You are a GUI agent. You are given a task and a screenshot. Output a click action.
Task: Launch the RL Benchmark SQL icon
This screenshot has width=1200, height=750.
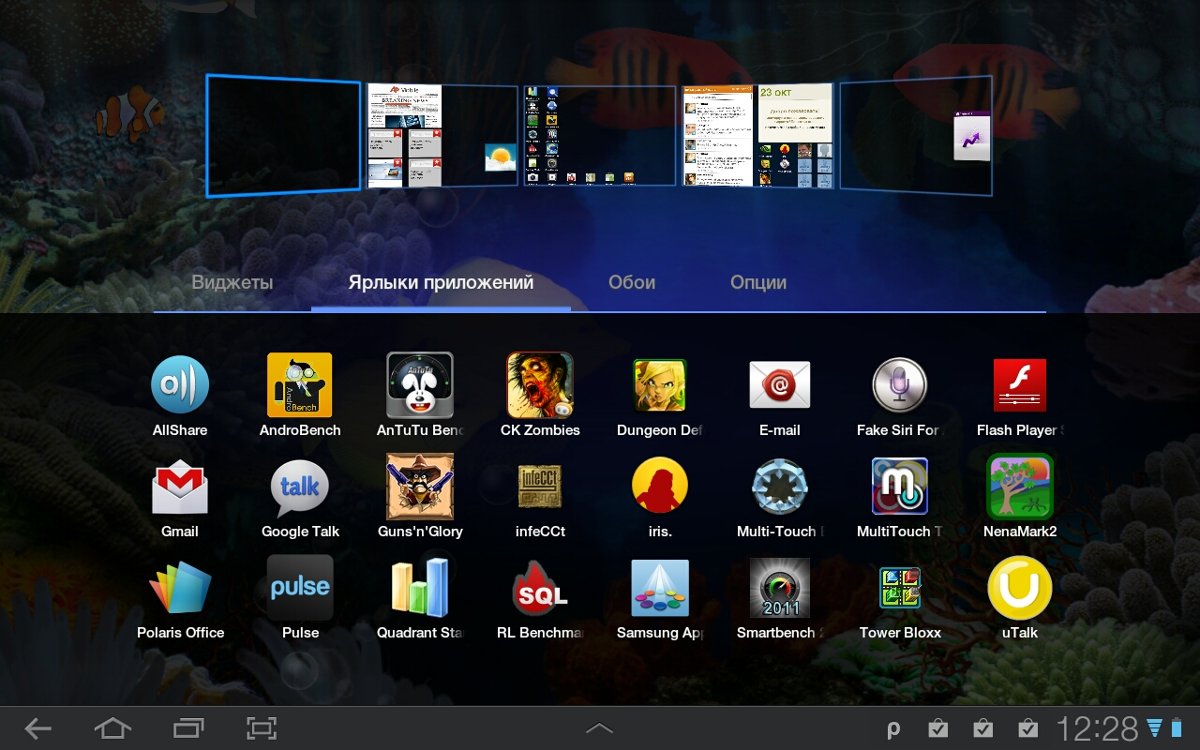540,588
